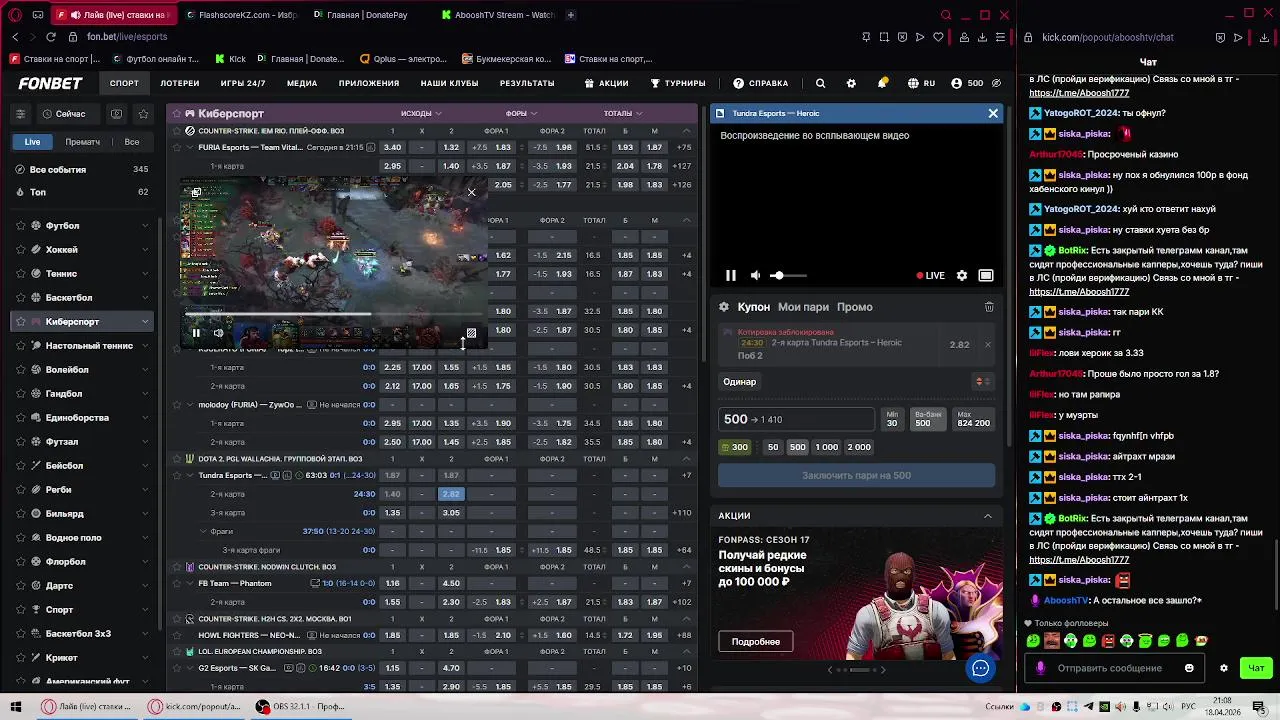Clear coupon with the trash icon
Image resolution: width=1280 pixels, height=720 pixels.
click(x=989, y=307)
